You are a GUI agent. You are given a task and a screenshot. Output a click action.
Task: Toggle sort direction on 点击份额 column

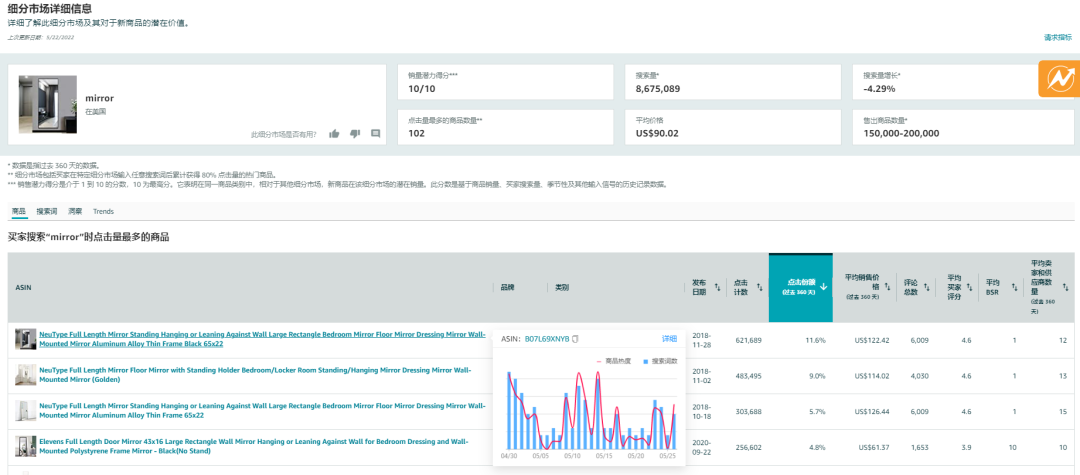(824, 286)
